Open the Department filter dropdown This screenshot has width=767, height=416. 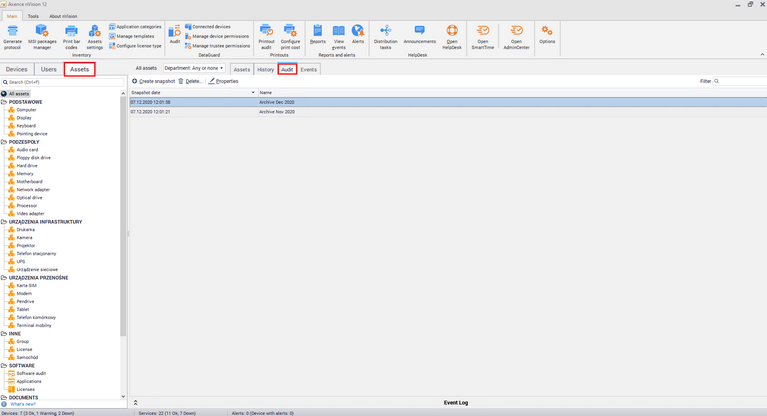click(193, 69)
